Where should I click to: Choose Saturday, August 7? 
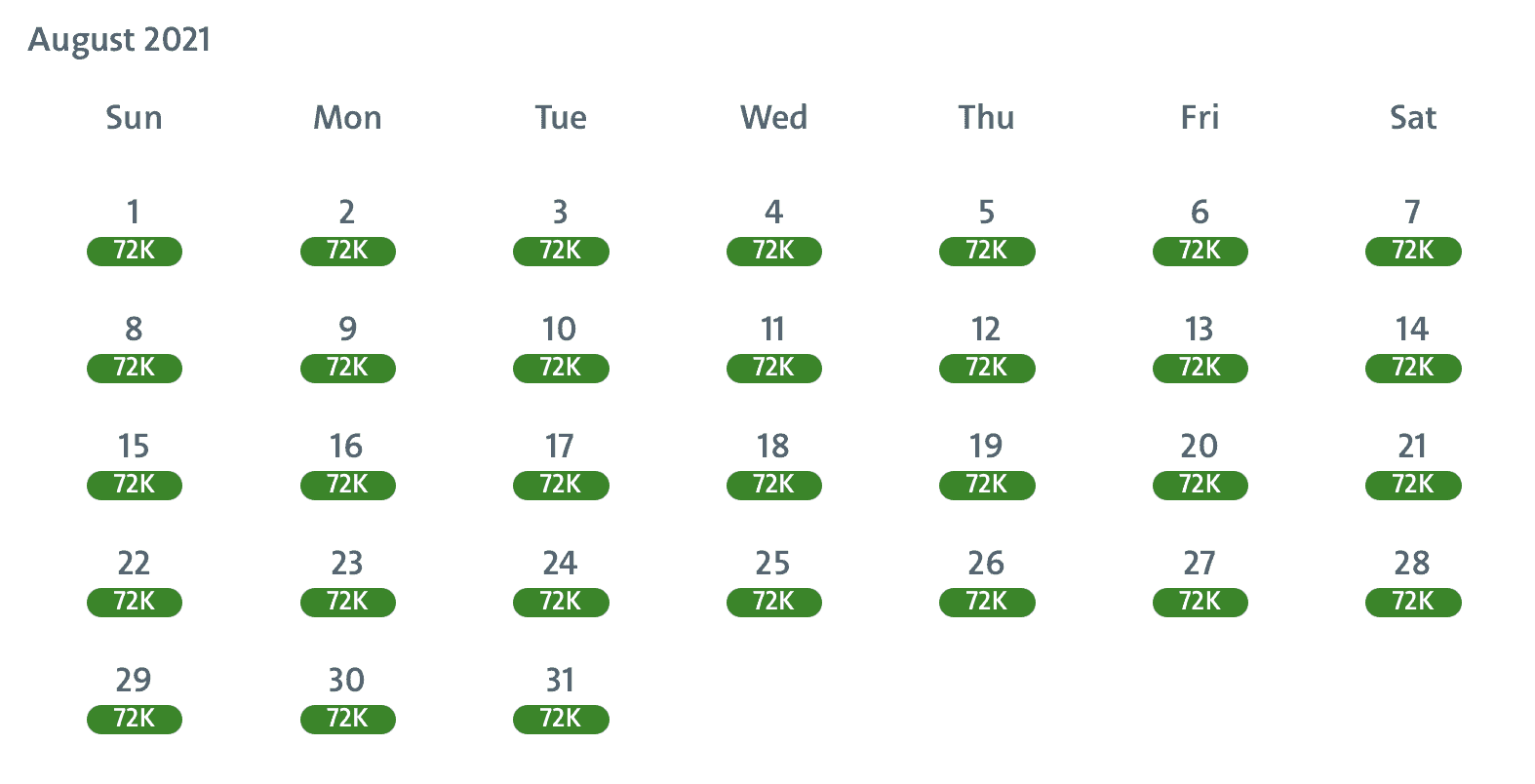coord(1412,213)
